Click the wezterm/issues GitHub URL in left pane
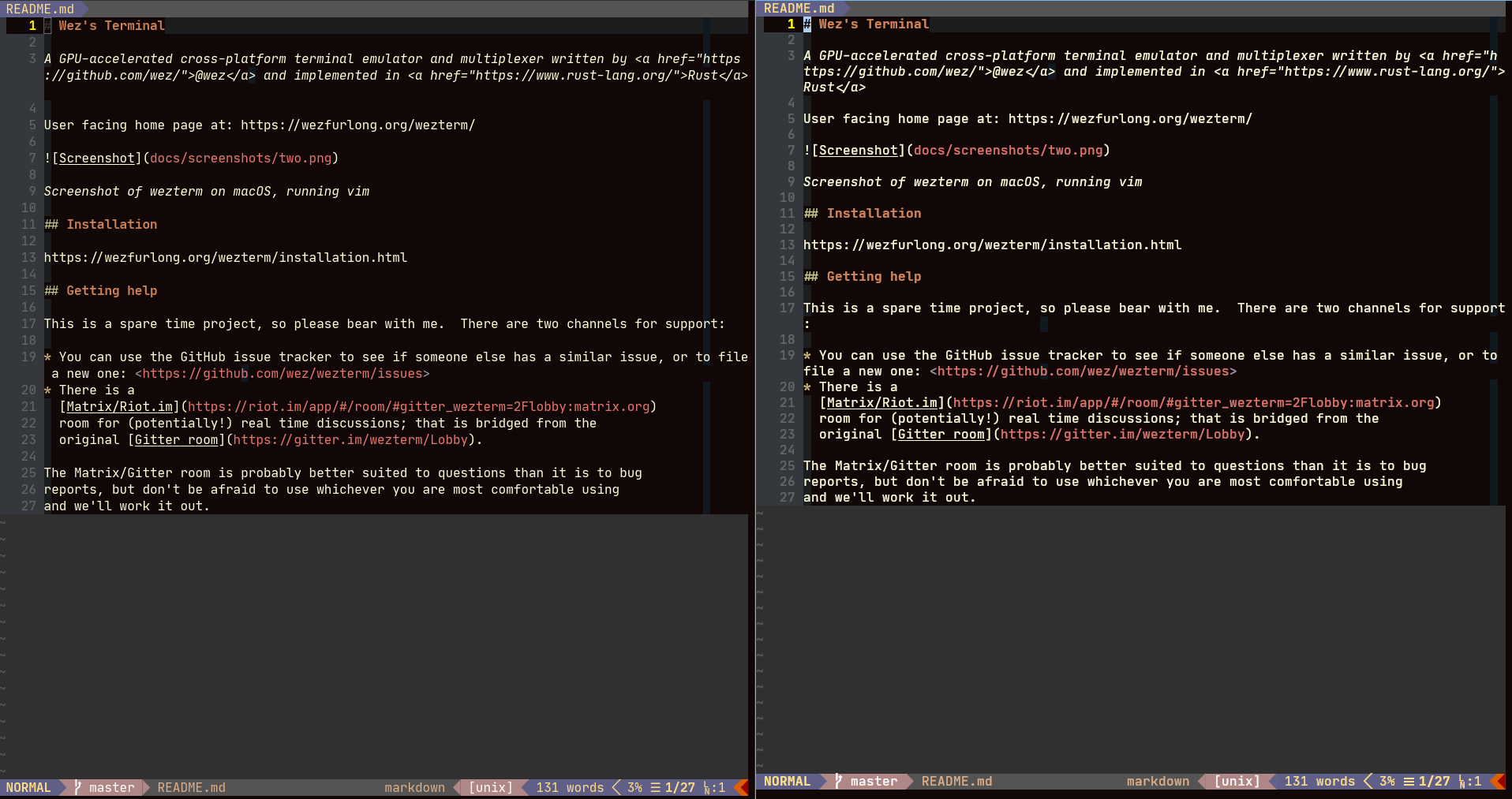 click(283, 373)
